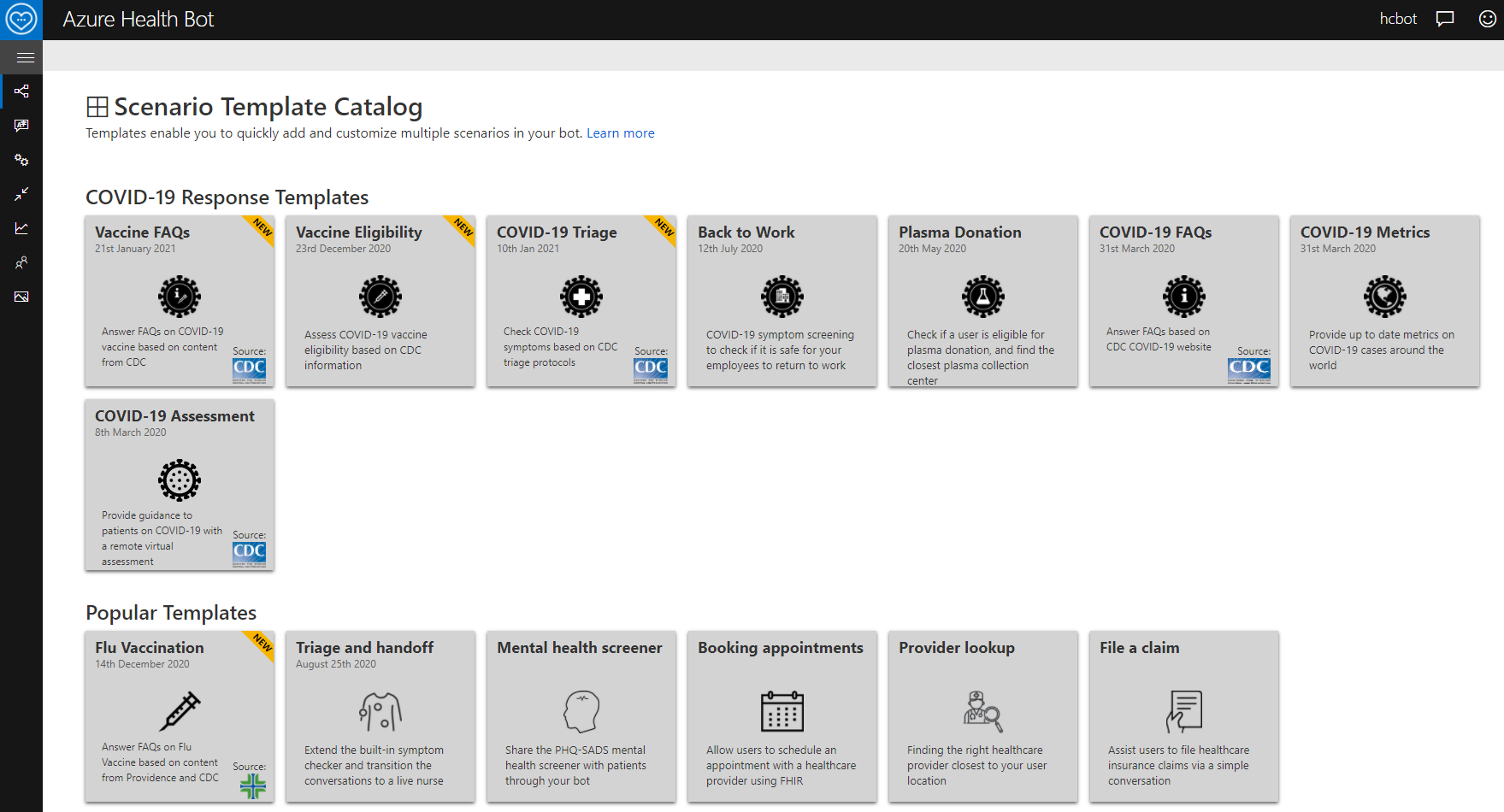The image size is (1504, 812).
Task: Open the Integration arrows sidebar icon
Action: [x=21, y=194]
